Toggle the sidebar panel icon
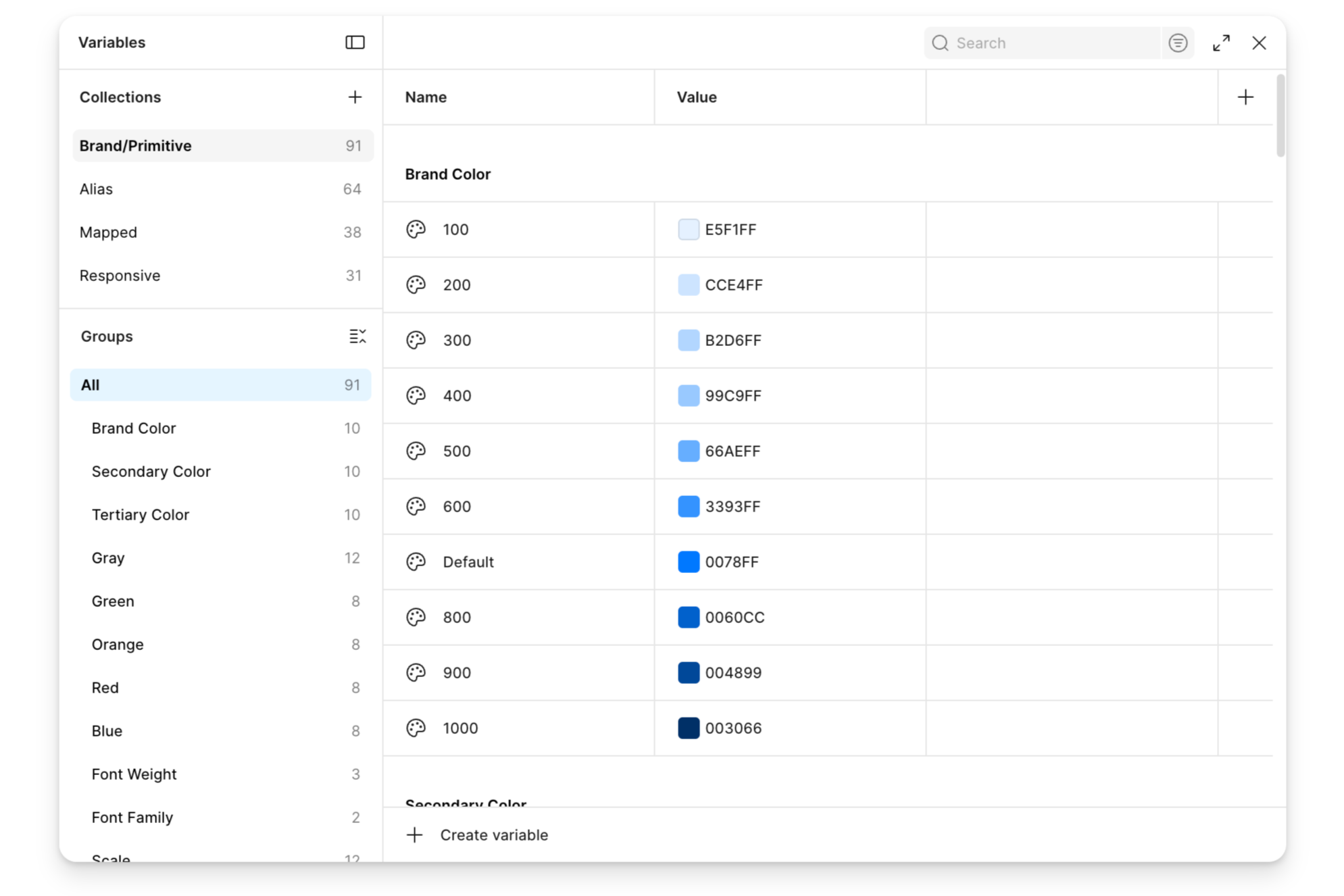This screenshot has width=1344, height=896. click(355, 43)
